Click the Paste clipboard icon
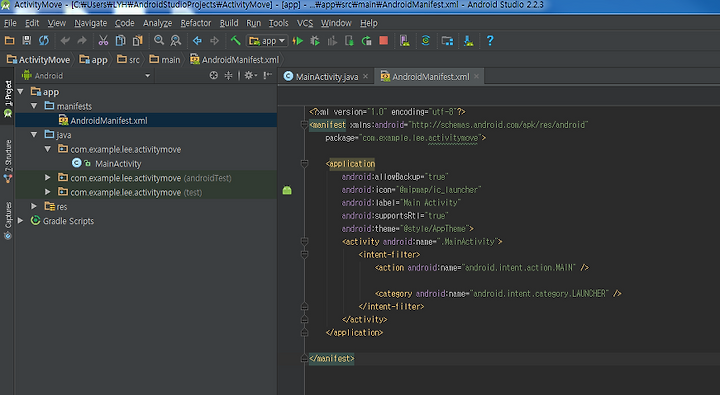The image size is (720, 395). [137, 41]
